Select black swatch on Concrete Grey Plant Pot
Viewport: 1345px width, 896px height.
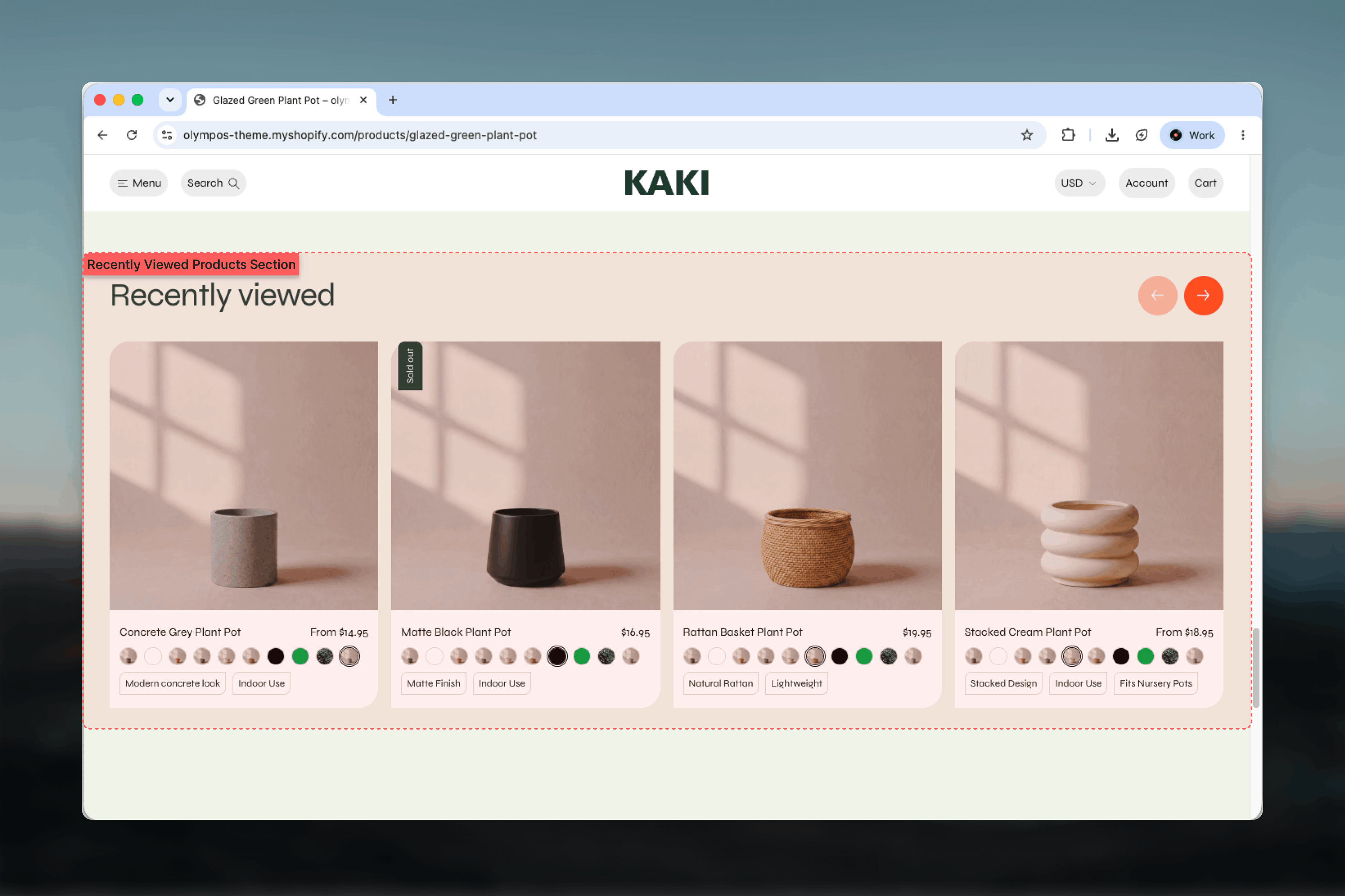[276, 656]
